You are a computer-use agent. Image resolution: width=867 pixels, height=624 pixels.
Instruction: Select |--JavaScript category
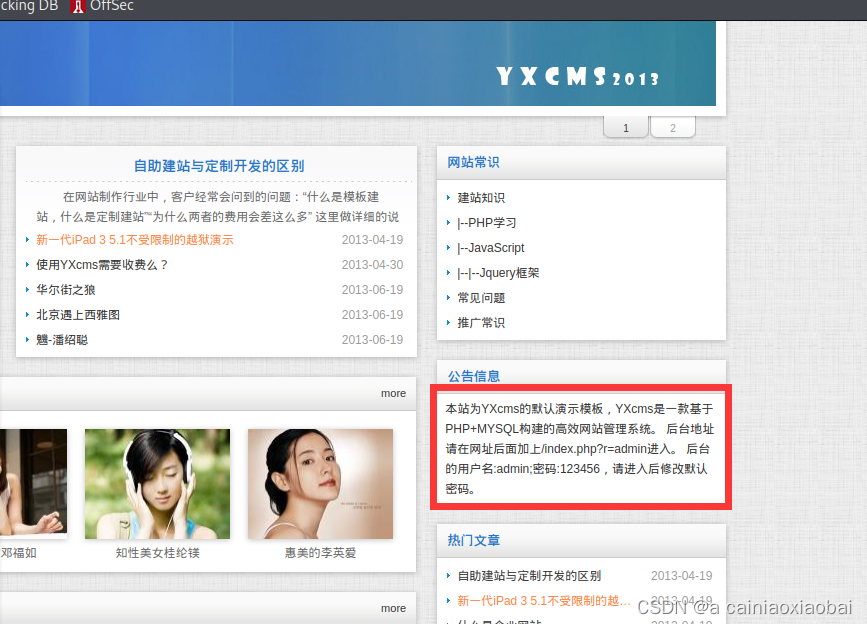(x=490, y=248)
